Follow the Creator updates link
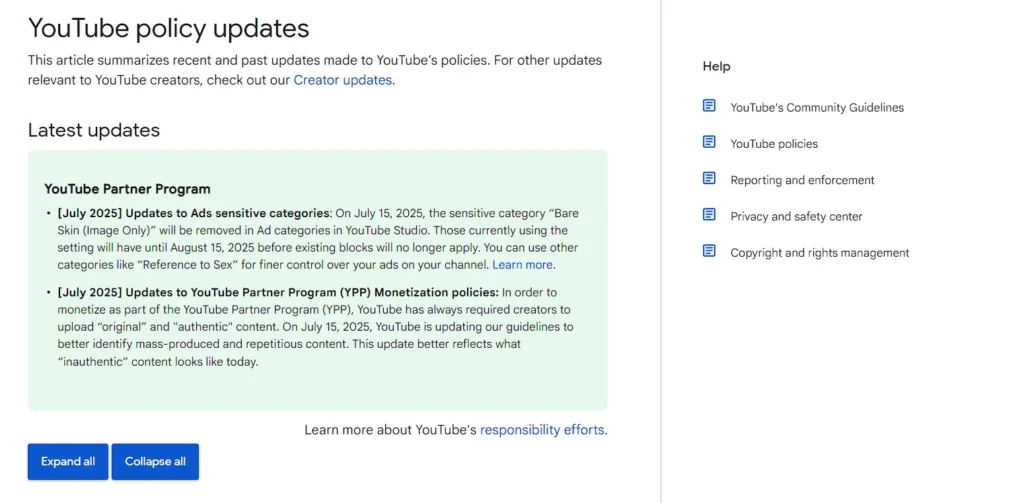1024x503 pixels. coord(343,80)
